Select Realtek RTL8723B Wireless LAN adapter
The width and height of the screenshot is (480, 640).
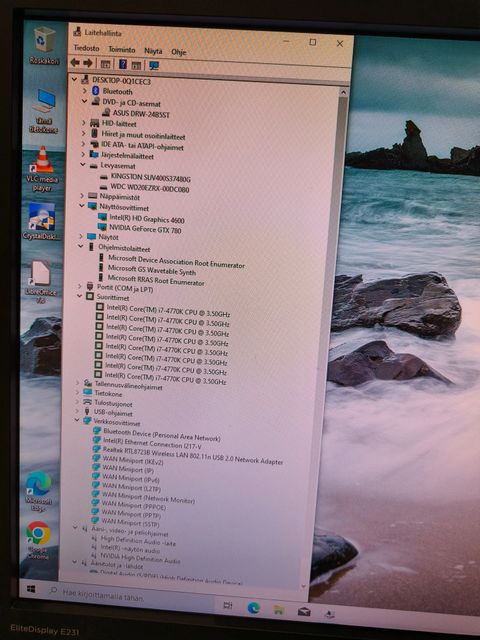coord(193,456)
